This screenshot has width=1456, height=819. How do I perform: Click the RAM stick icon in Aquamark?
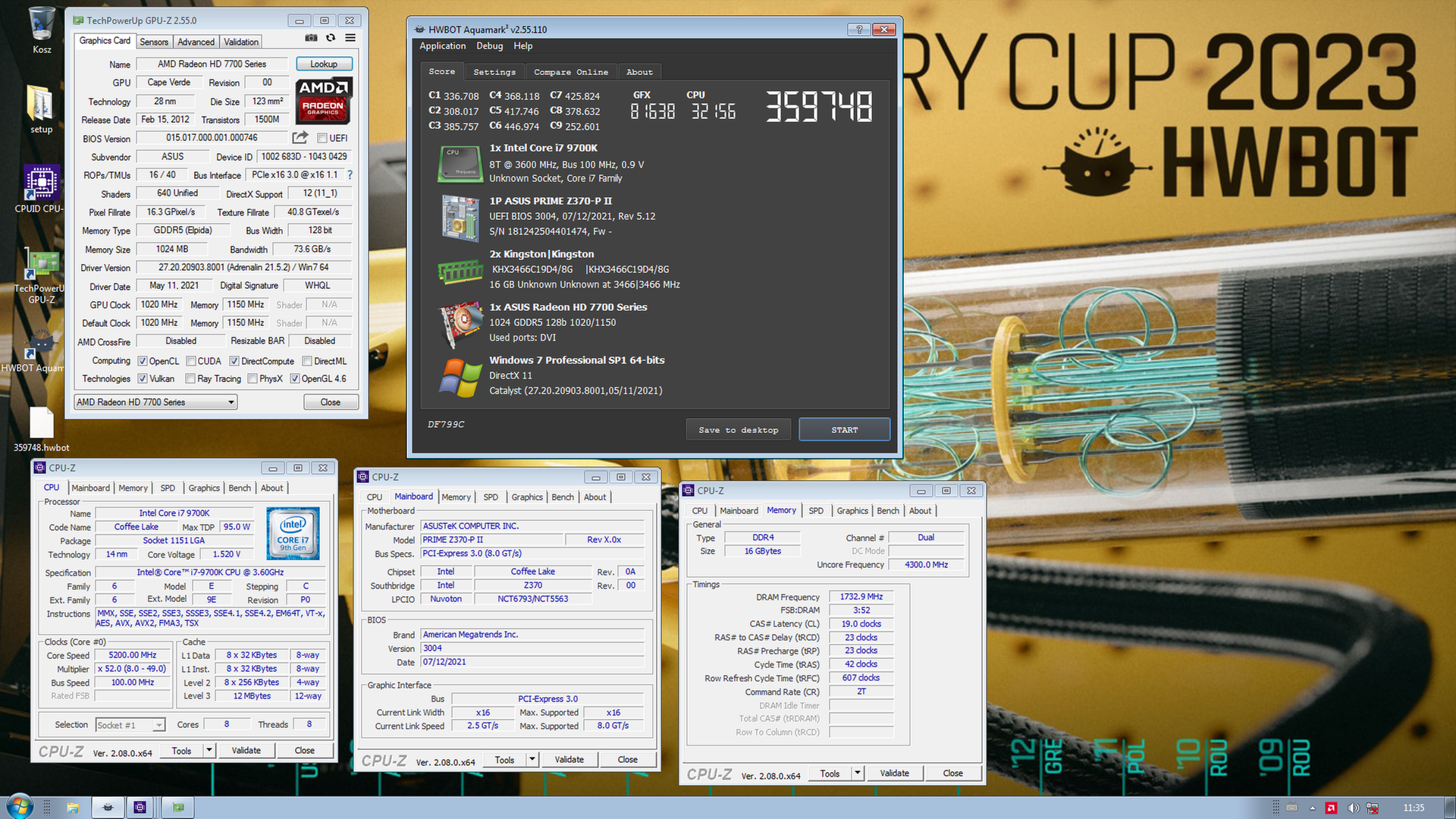pyautogui.click(x=460, y=271)
